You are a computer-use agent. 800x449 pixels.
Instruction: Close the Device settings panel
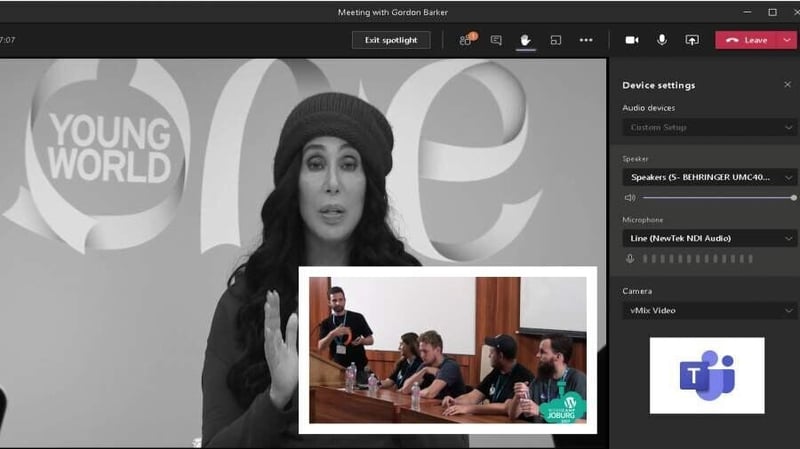pos(787,84)
